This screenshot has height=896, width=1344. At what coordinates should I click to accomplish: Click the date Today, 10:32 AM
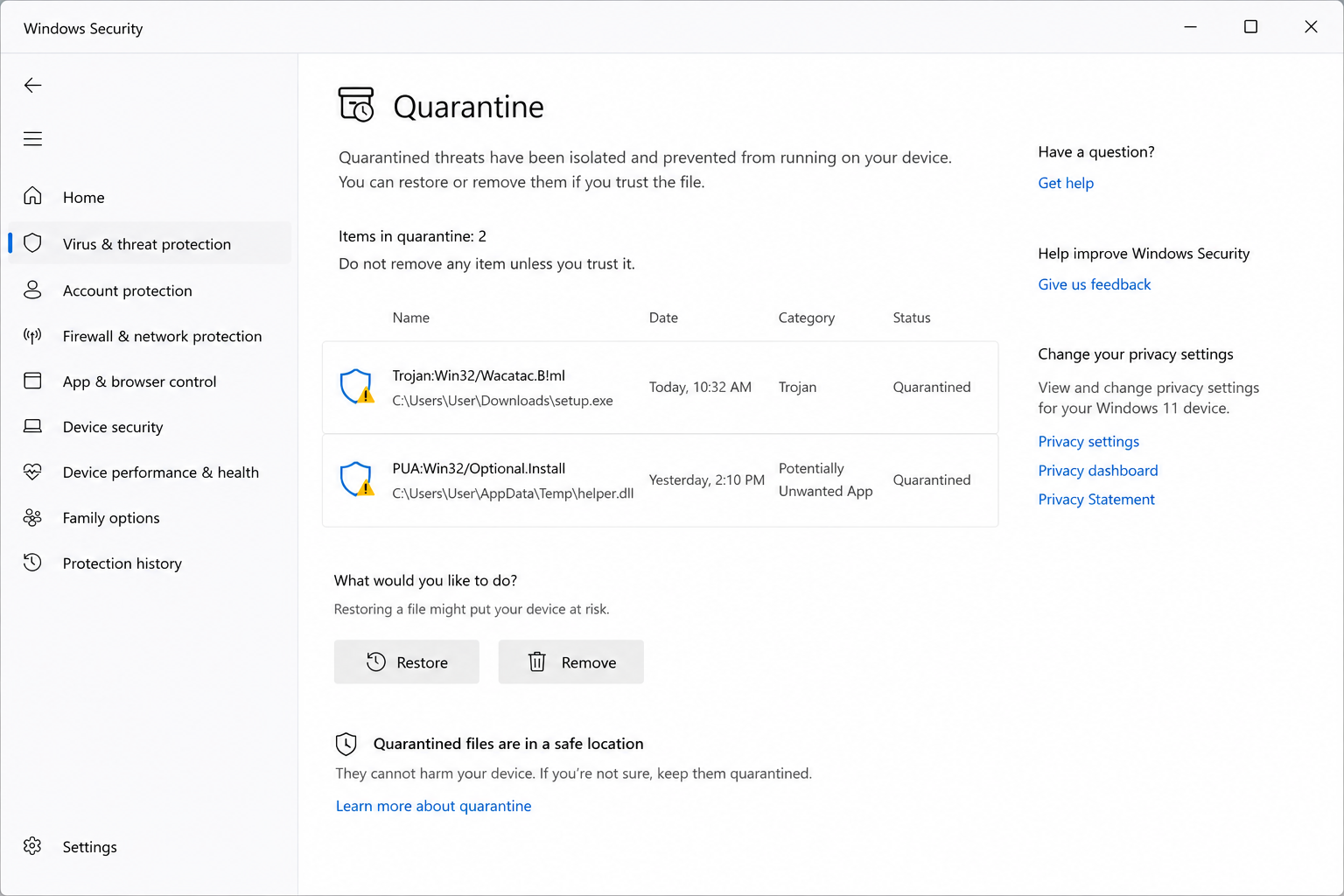tap(700, 387)
